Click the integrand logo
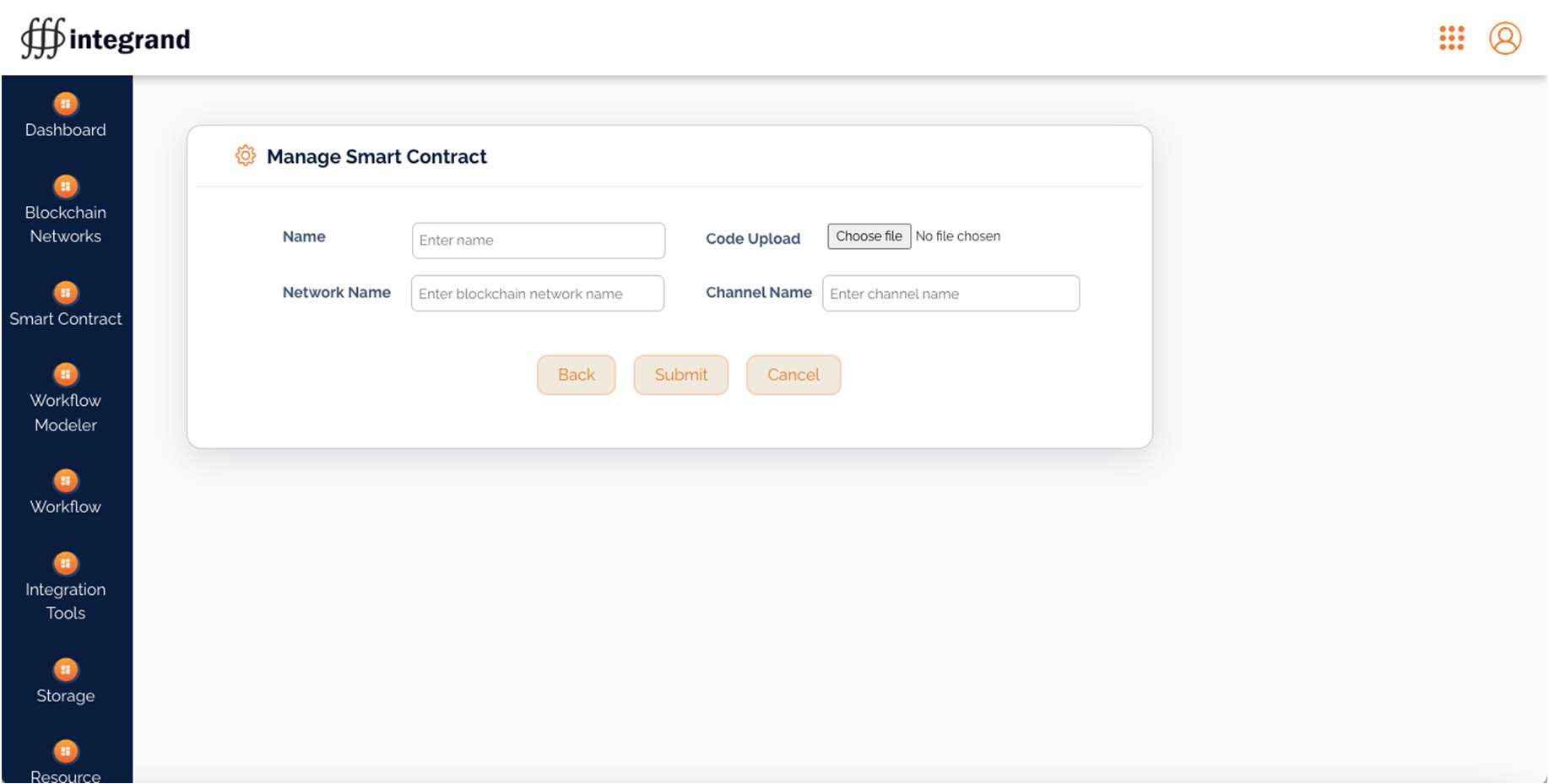 tap(106, 39)
